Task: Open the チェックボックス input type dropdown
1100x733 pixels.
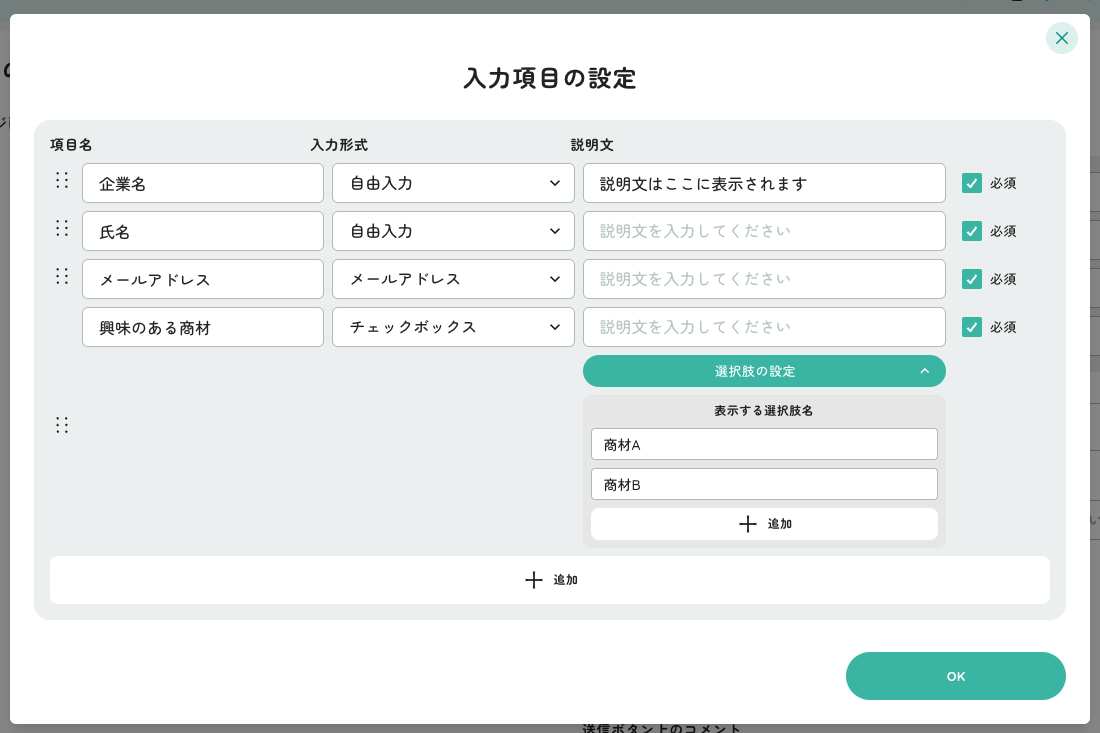Action: pos(453,327)
